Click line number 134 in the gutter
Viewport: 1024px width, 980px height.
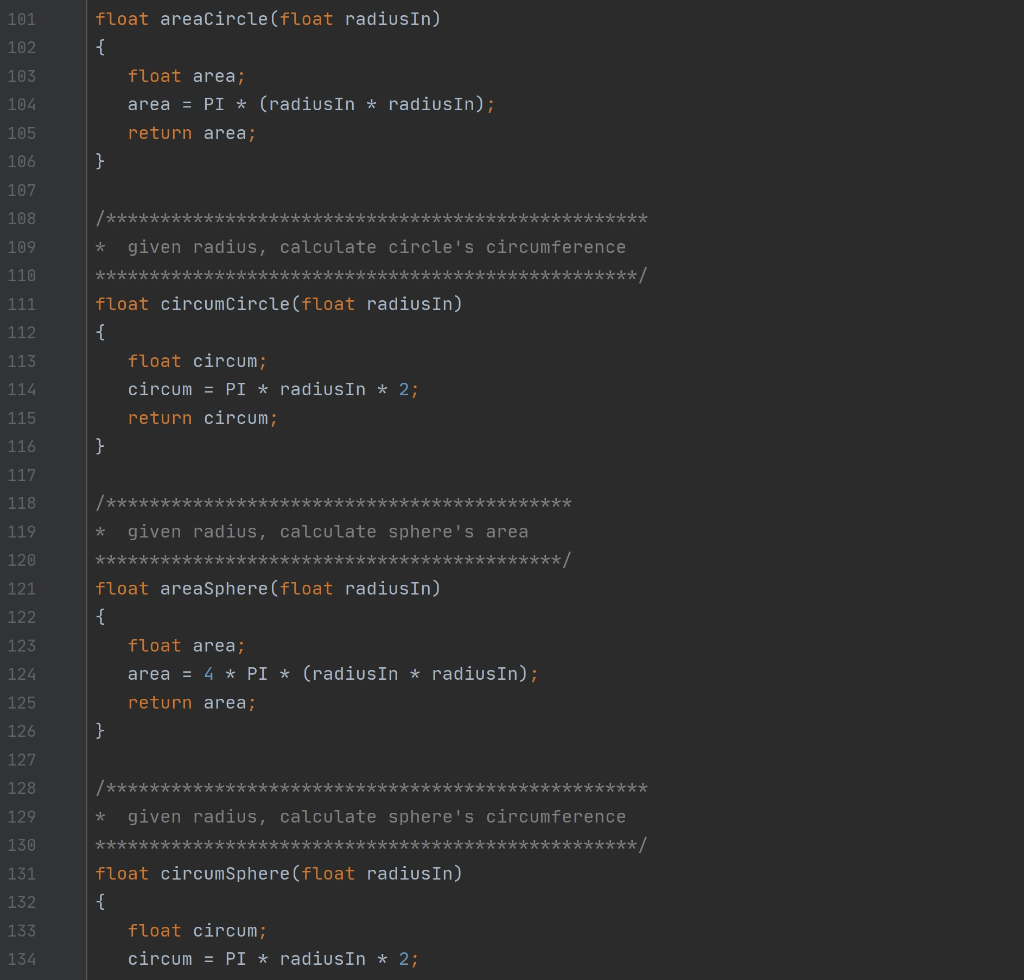[21, 958]
